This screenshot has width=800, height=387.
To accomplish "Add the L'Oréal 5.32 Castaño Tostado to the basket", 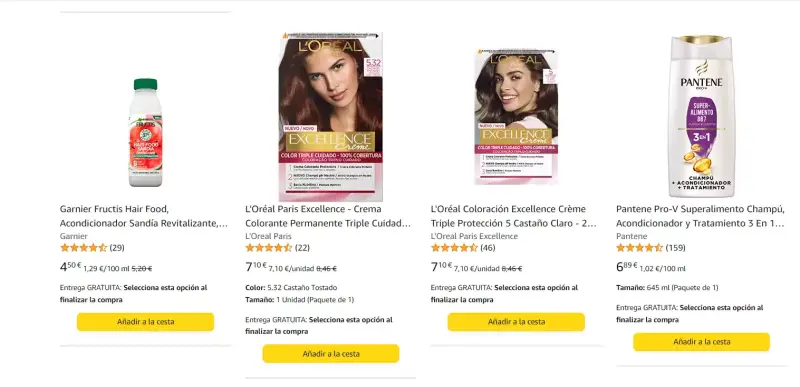I will pos(331,353).
